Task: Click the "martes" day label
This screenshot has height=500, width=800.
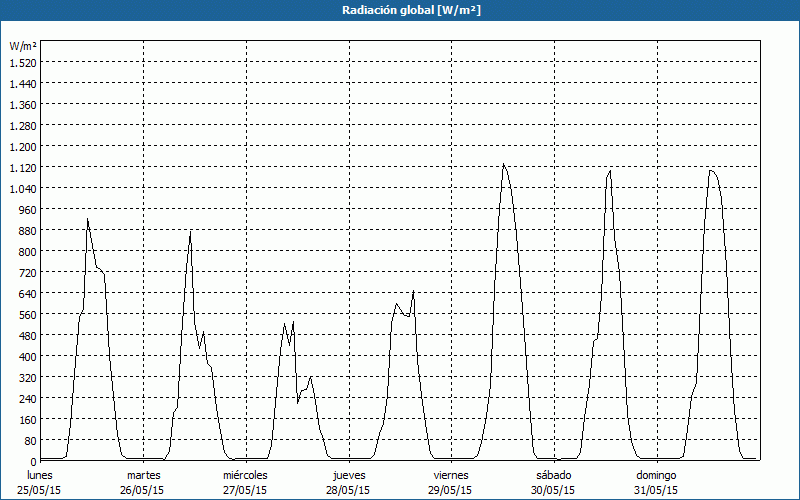Action: 143,475
